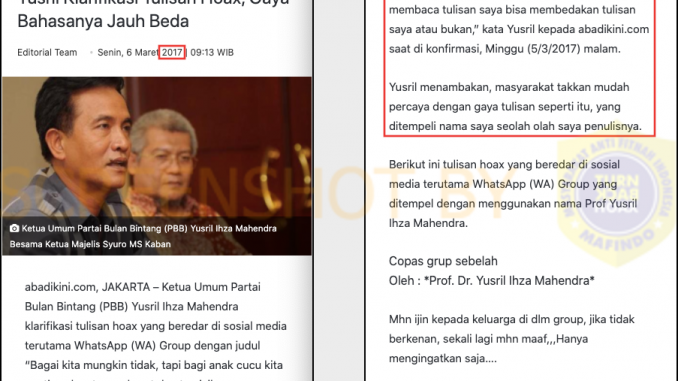Screen dimensions: 678x381
Task: Click the highlighted 2017 year in date
Action: [172, 52]
